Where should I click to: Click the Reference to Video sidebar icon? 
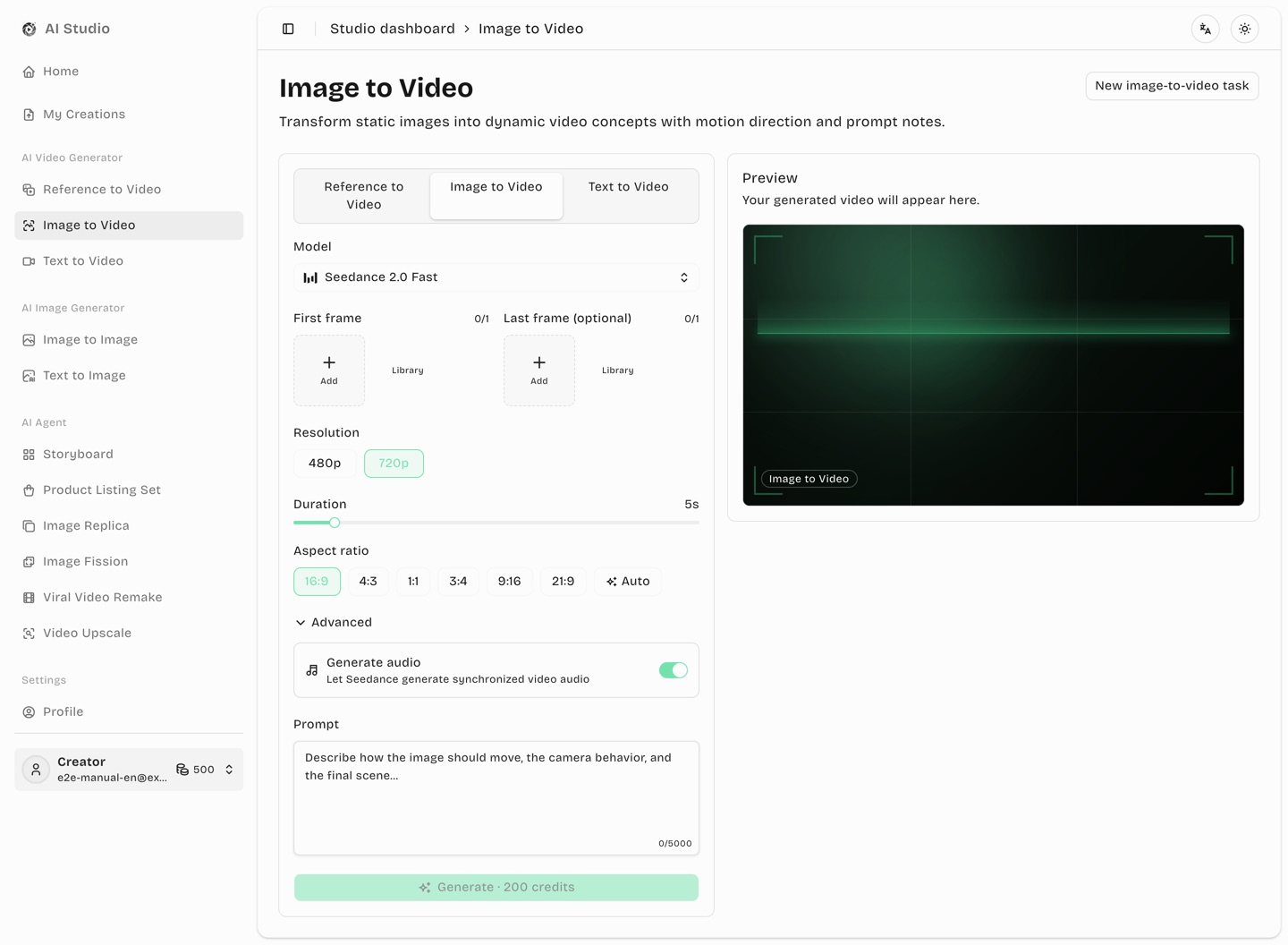[x=29, y=190]
